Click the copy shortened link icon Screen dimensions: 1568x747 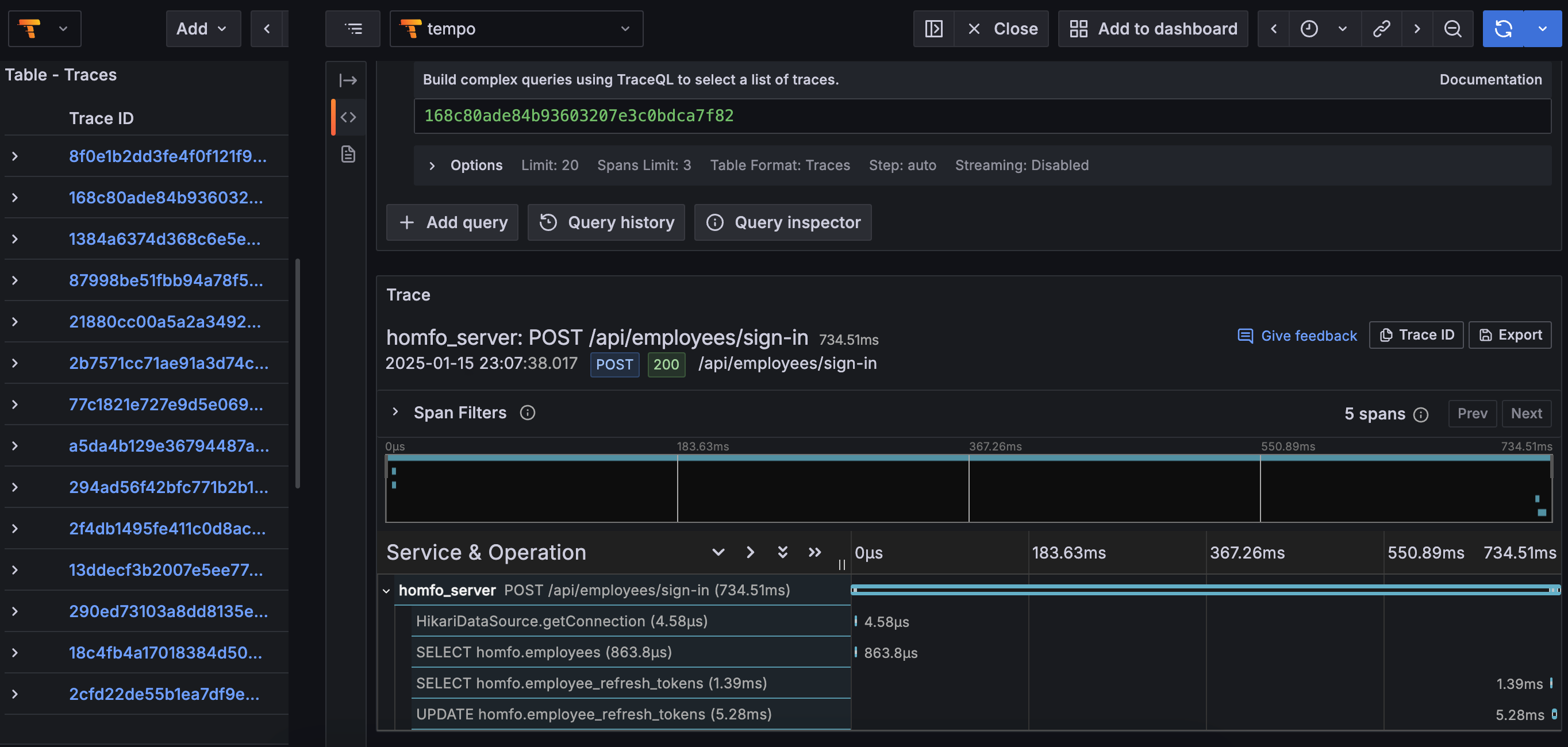1381,29
